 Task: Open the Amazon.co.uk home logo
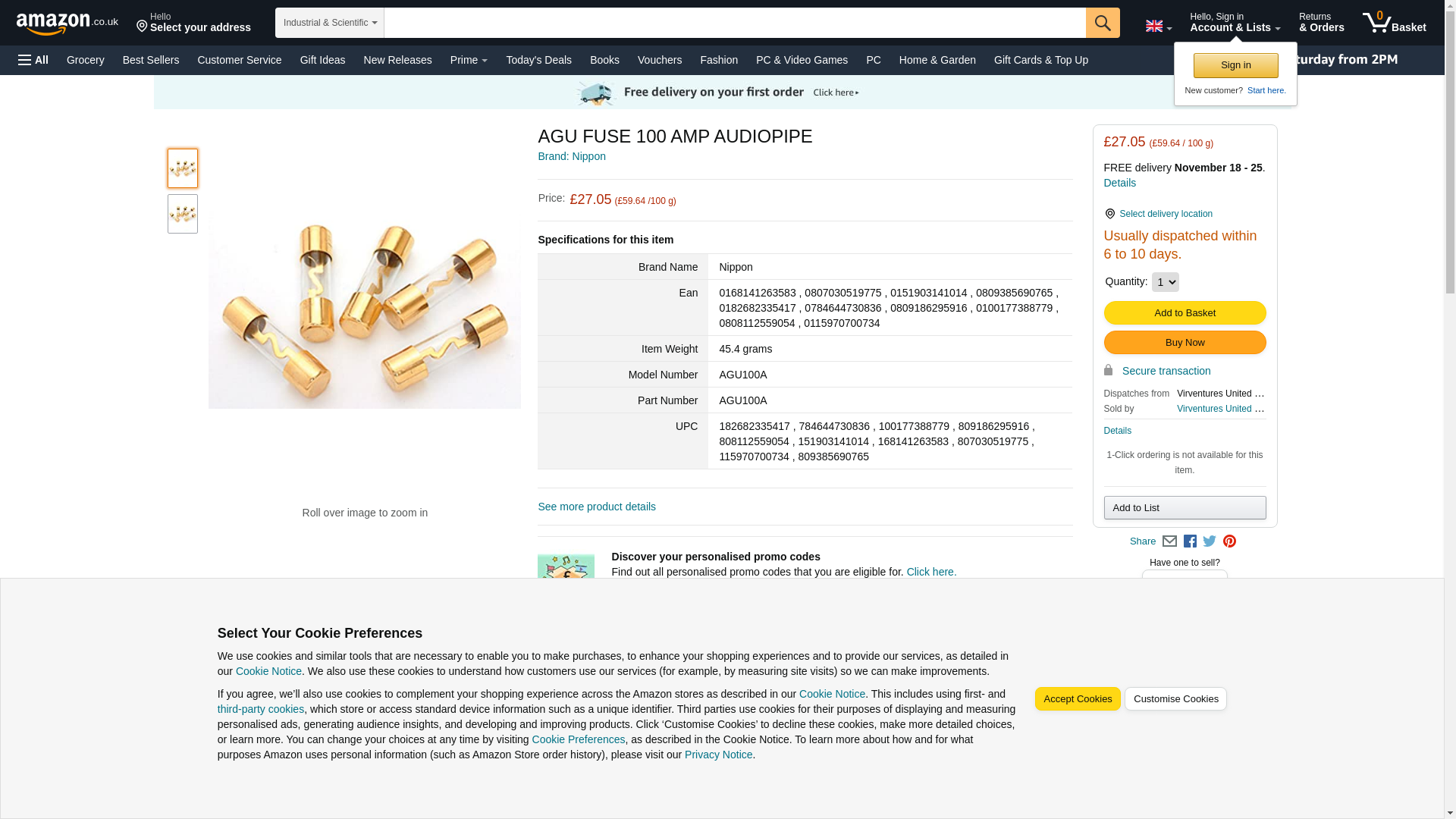[67, 24]
